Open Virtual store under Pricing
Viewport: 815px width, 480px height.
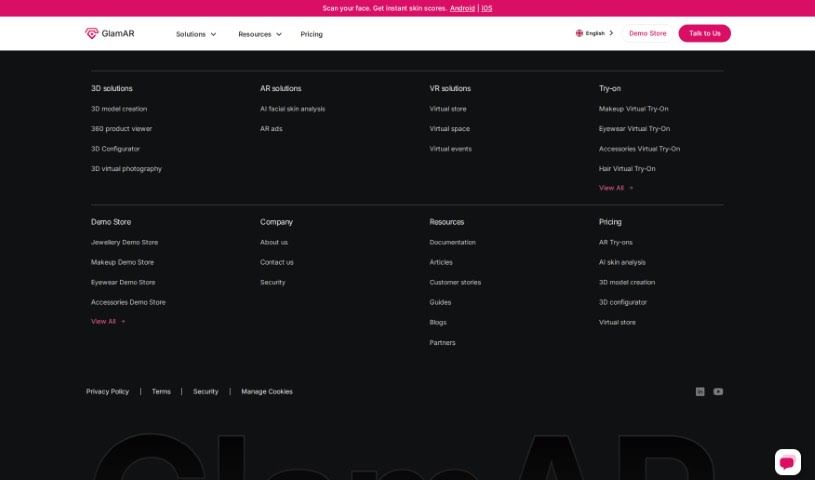pyautogui.click(x=617, y=322)
